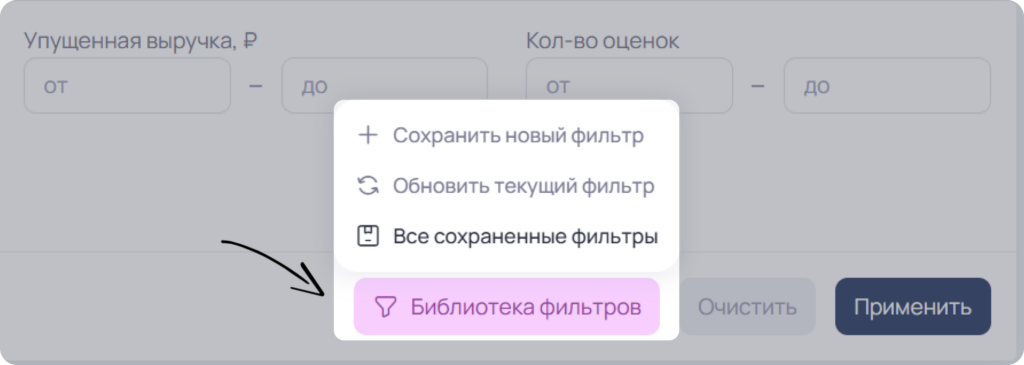Focus the Кол-во оценок 'до' field
Viewport: 1024px width, 365px height.
887,86
